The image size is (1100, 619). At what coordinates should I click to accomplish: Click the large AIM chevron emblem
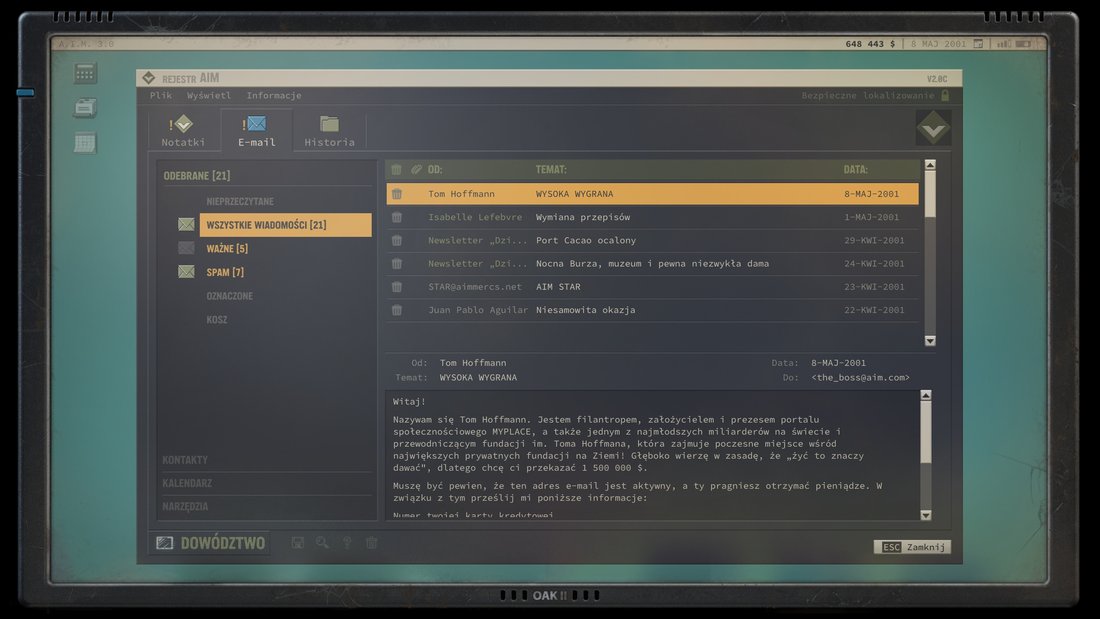(x=933, y=128)
